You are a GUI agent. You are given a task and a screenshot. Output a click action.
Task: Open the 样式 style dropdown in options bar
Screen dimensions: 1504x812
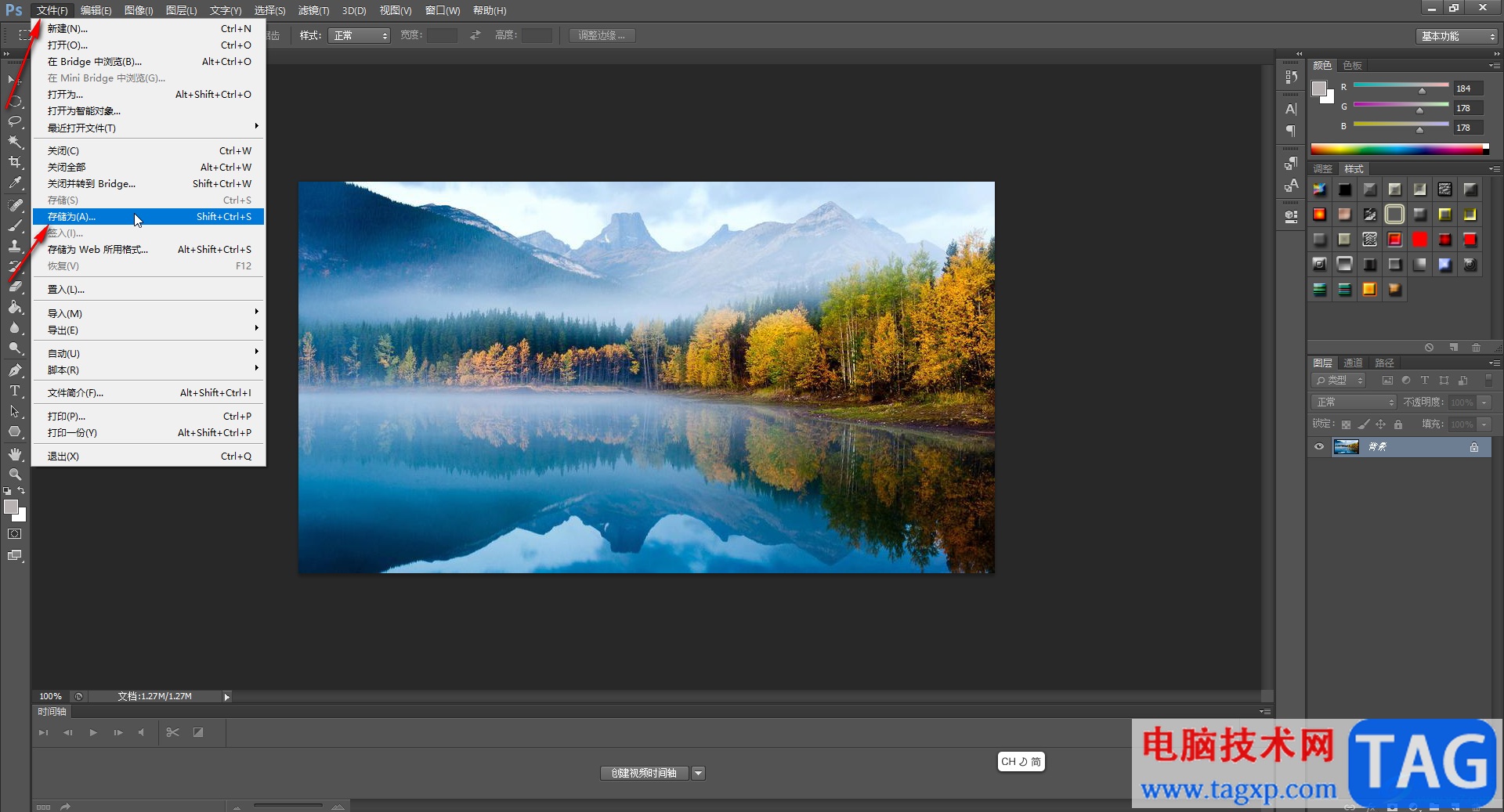tap(358, 35)
